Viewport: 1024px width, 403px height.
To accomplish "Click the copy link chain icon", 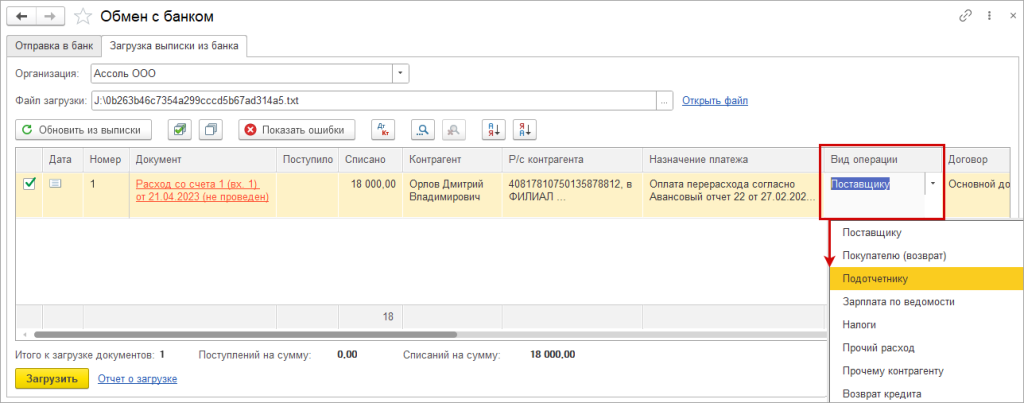I will [965, 16].
